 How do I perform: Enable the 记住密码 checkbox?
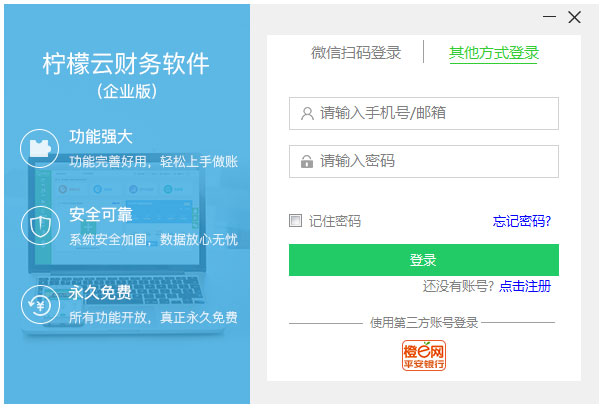[x=295, y=220]
